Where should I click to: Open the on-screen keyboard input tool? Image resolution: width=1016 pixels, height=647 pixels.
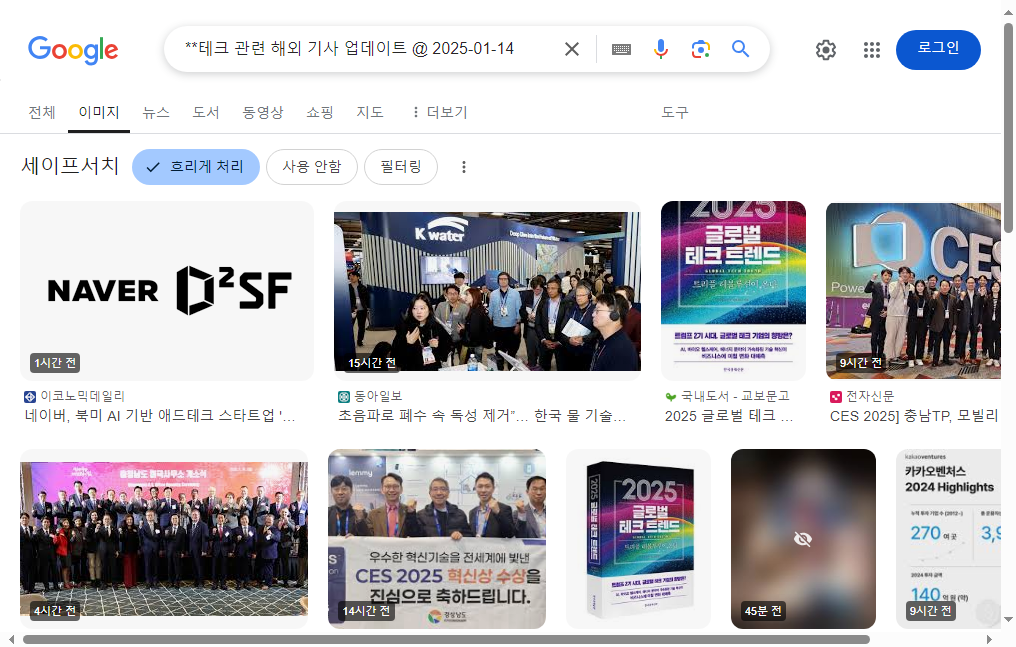click(x=621, y=49)
